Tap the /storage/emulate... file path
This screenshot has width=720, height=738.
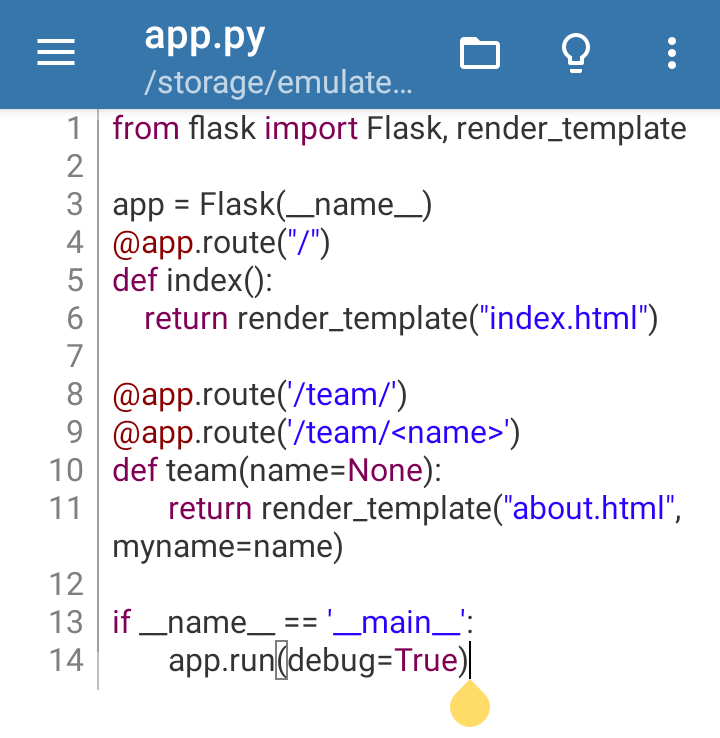278,82
